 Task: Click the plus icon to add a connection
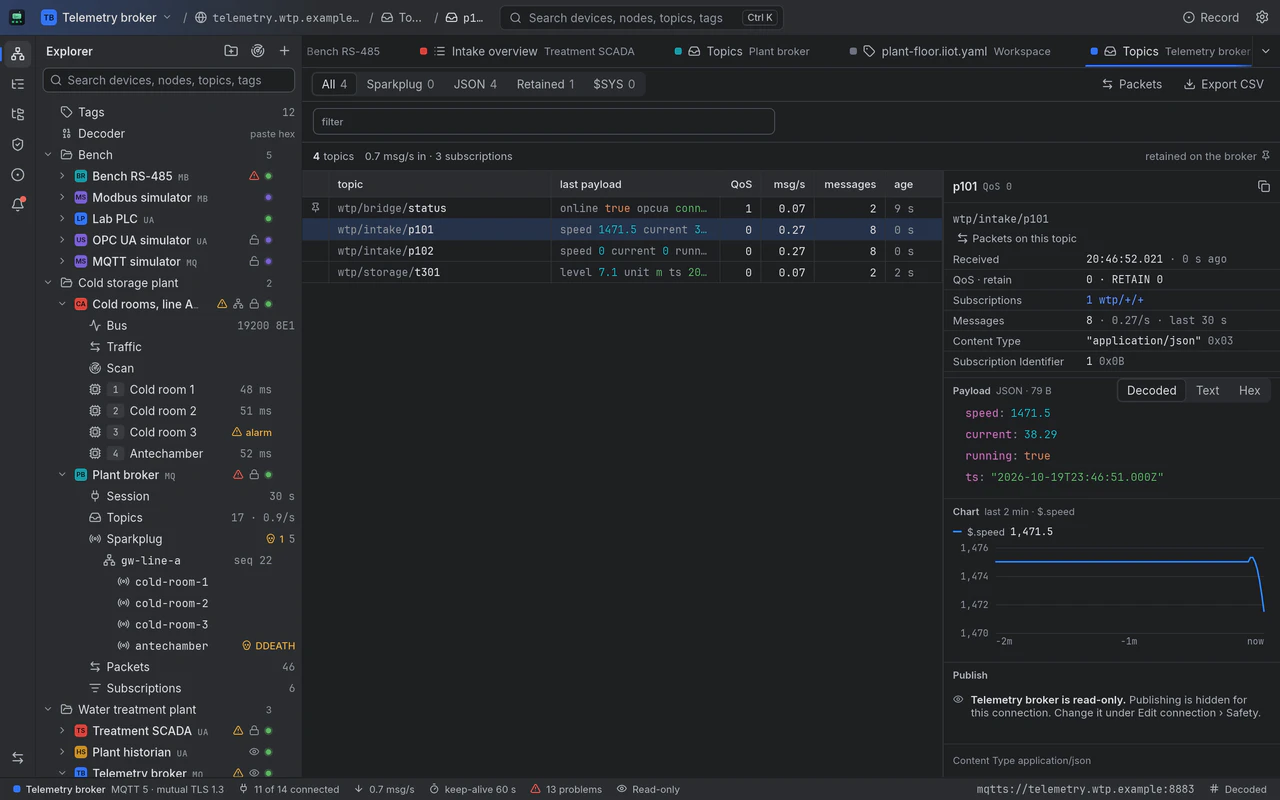(285, 51)
